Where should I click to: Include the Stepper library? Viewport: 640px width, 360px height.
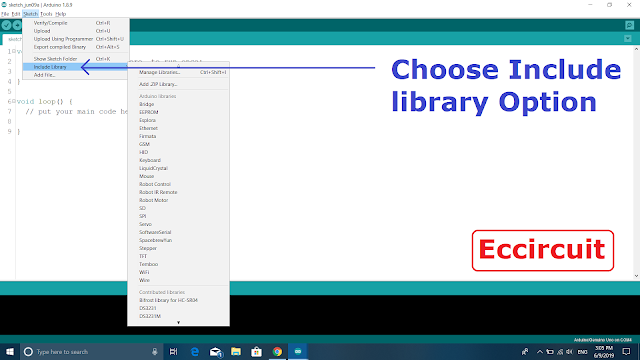tap(178, 248)
